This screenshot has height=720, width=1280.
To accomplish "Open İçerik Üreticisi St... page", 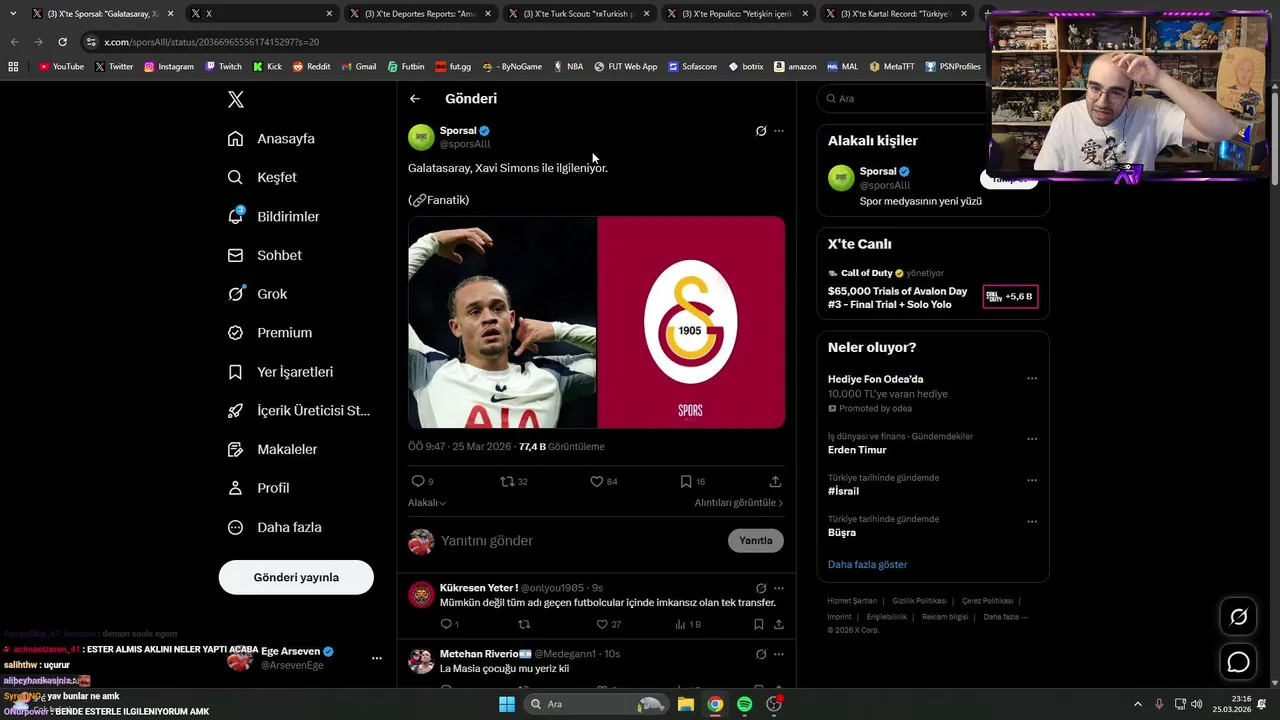I will click(298, 410).
